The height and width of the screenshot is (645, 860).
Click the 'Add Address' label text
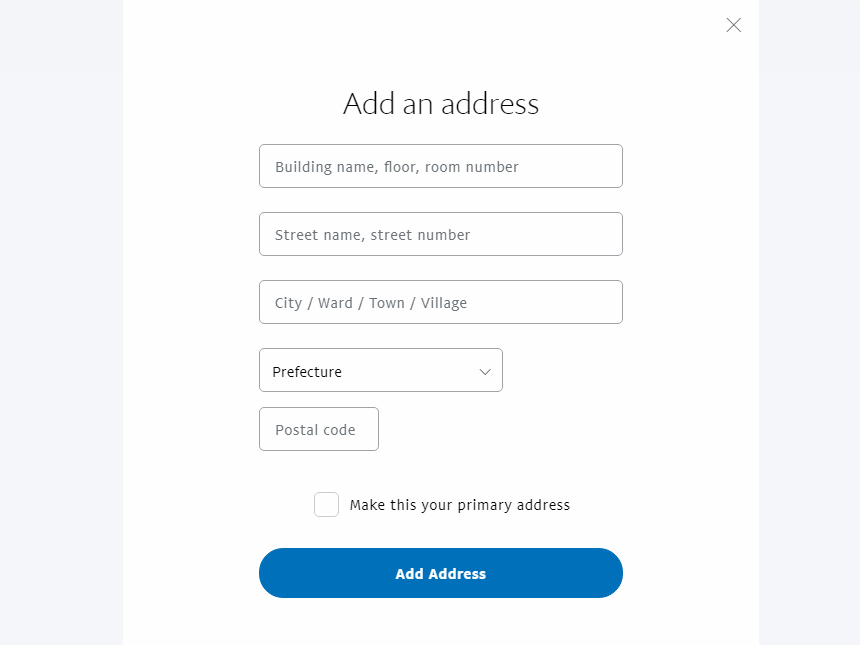(x=440, y=574)
